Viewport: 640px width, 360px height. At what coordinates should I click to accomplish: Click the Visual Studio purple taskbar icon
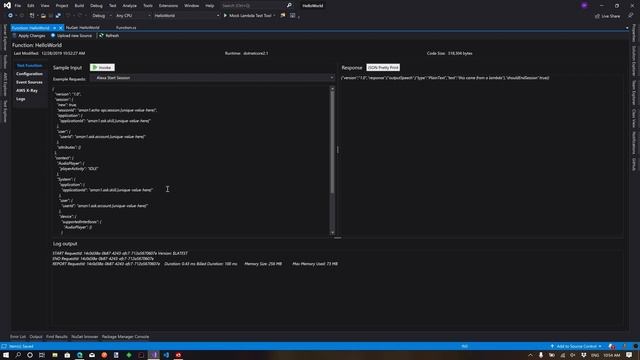click(154, 355)
